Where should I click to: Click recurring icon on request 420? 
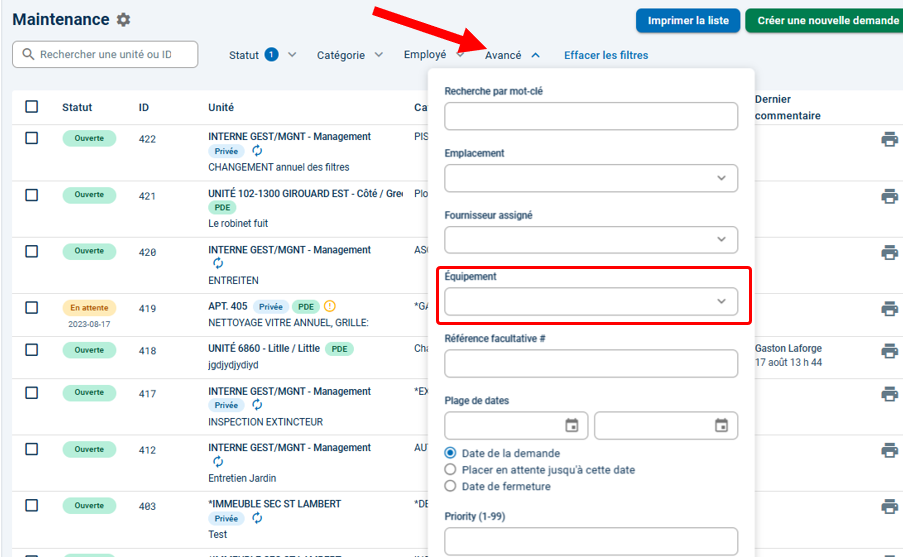[218, 263]
